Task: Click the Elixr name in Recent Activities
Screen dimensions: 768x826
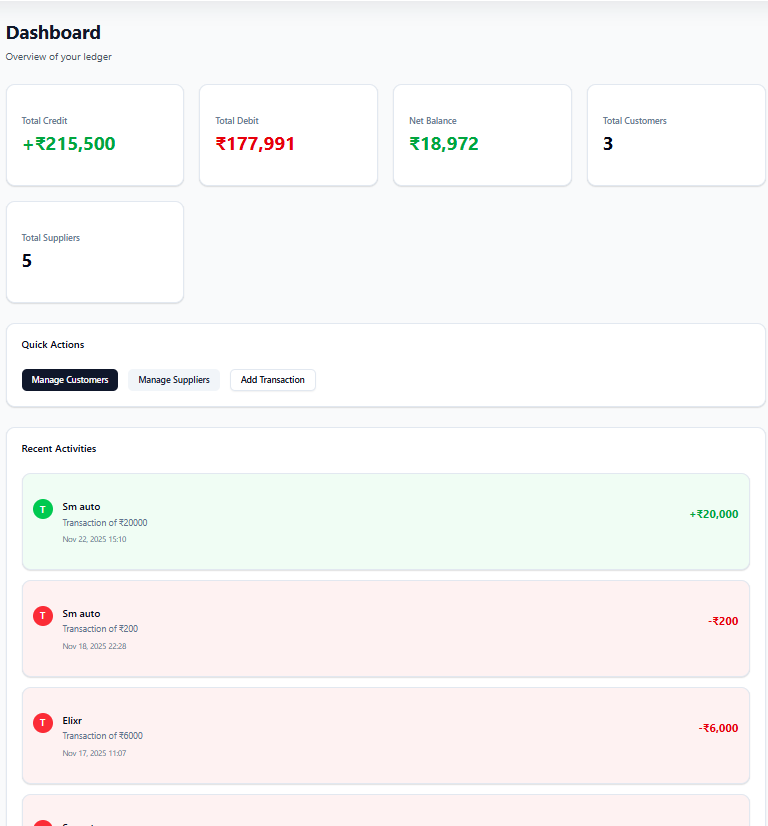Action: [x=72, y=720]
